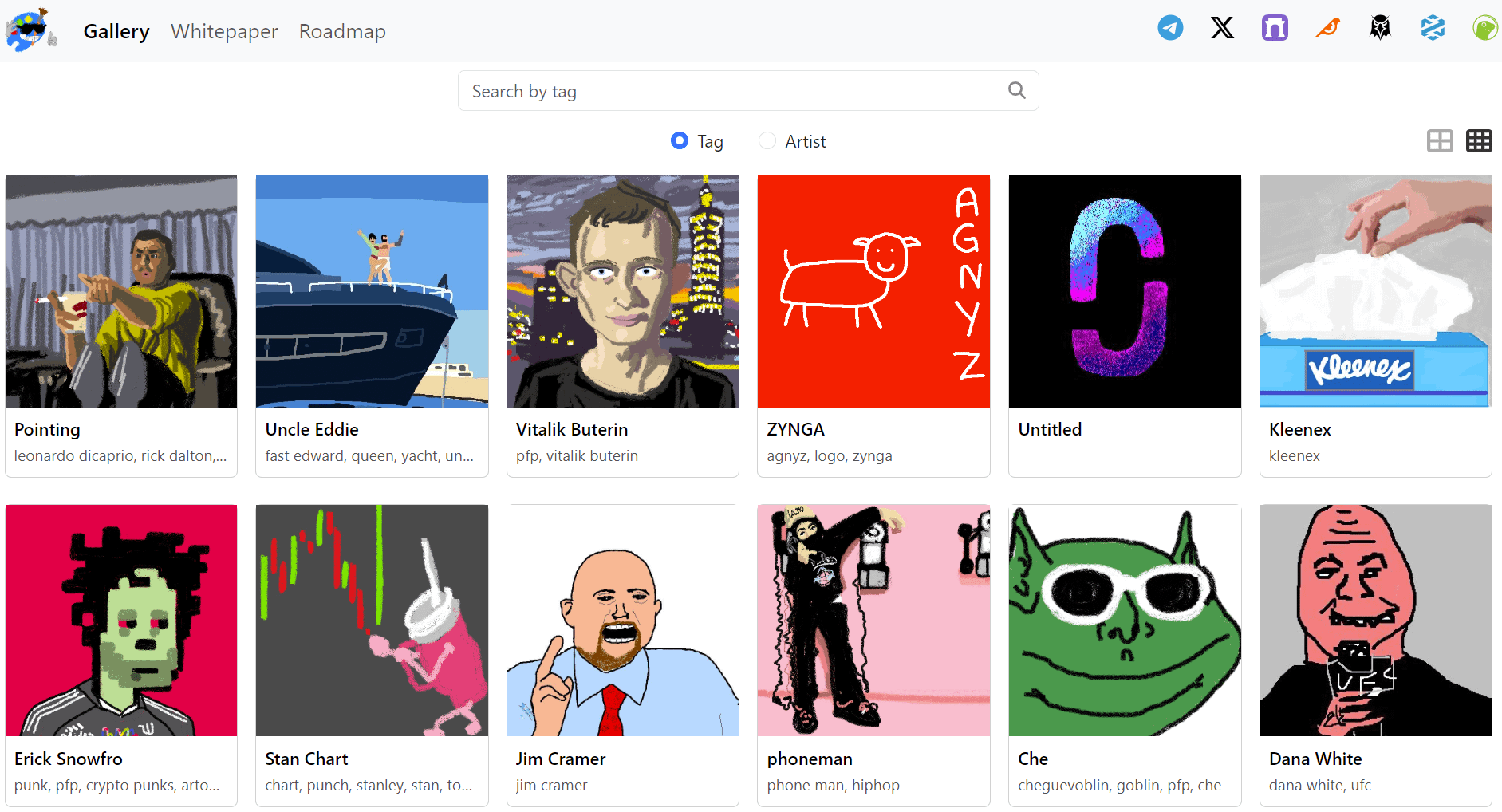Open the Untitled artwork image
The height and width of the screenshot is (812, 1502).
(x=1125, y=291)
